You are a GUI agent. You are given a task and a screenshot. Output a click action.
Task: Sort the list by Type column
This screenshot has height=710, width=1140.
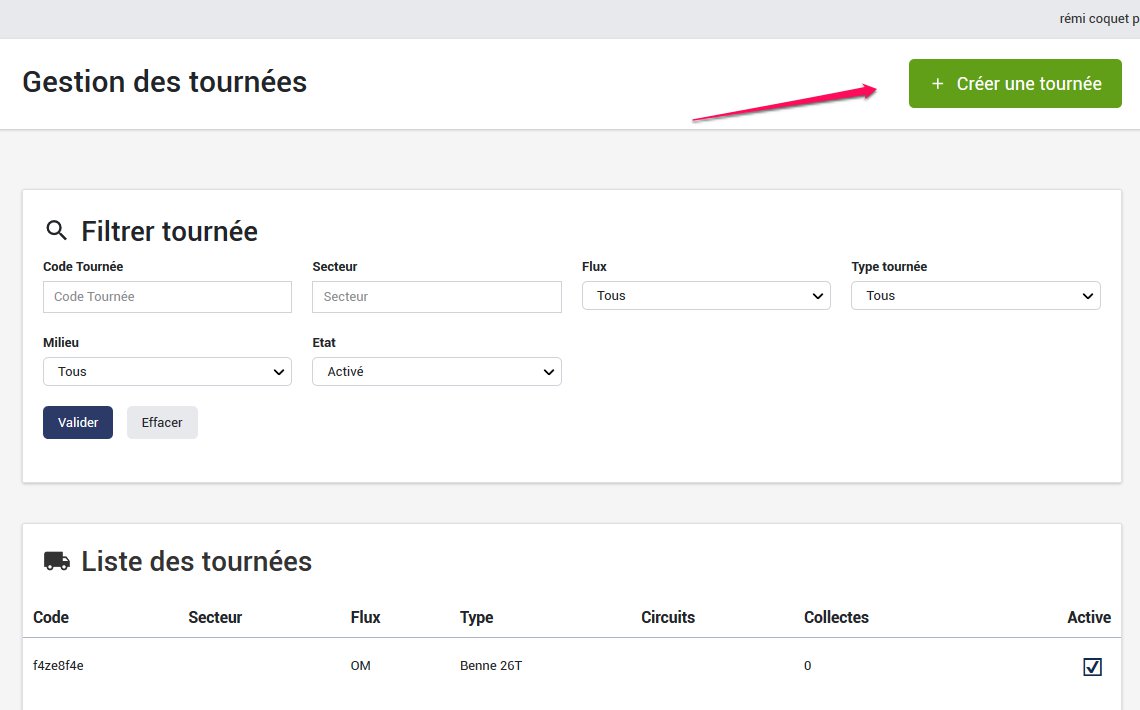pos(476,617)
